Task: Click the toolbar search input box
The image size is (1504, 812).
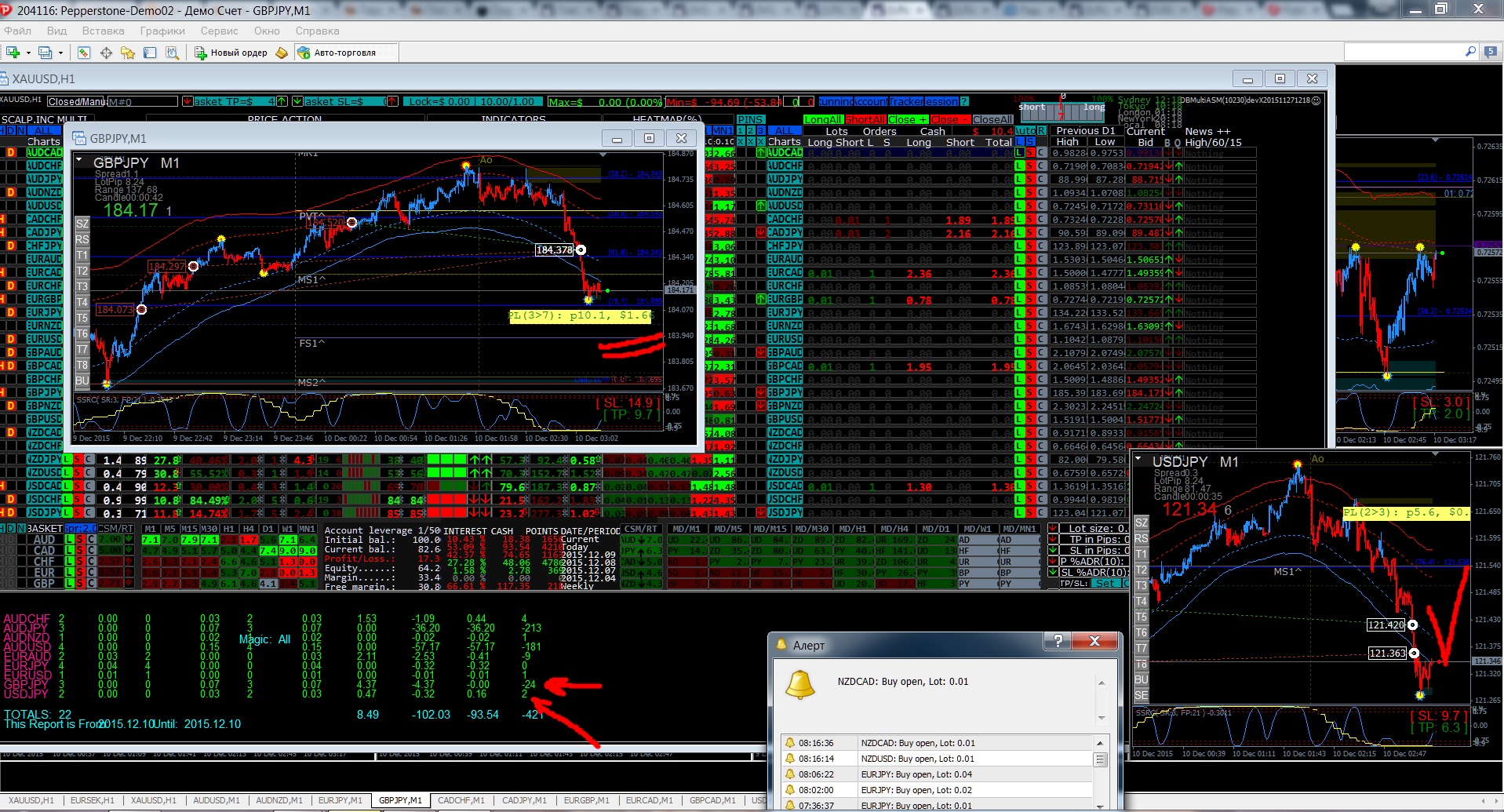Action: tap(1404, 52)
